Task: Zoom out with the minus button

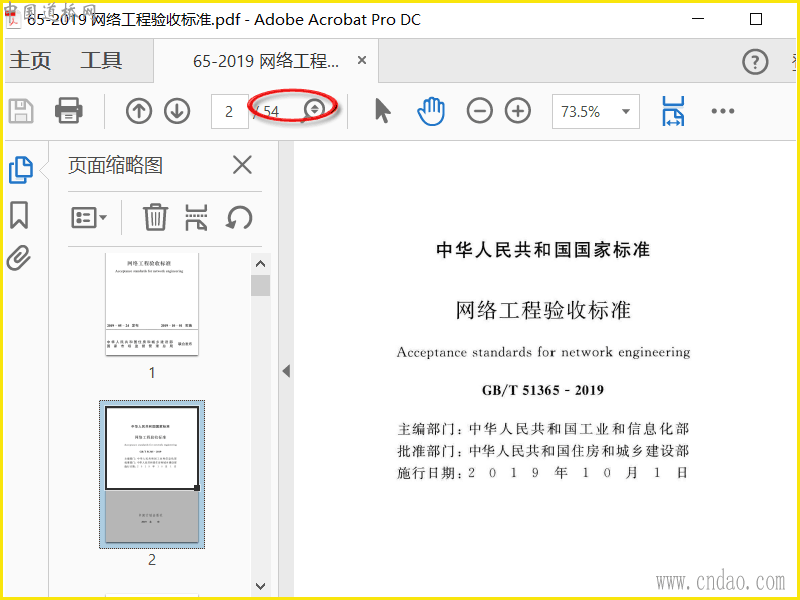Action: click(x=480, y=111)
